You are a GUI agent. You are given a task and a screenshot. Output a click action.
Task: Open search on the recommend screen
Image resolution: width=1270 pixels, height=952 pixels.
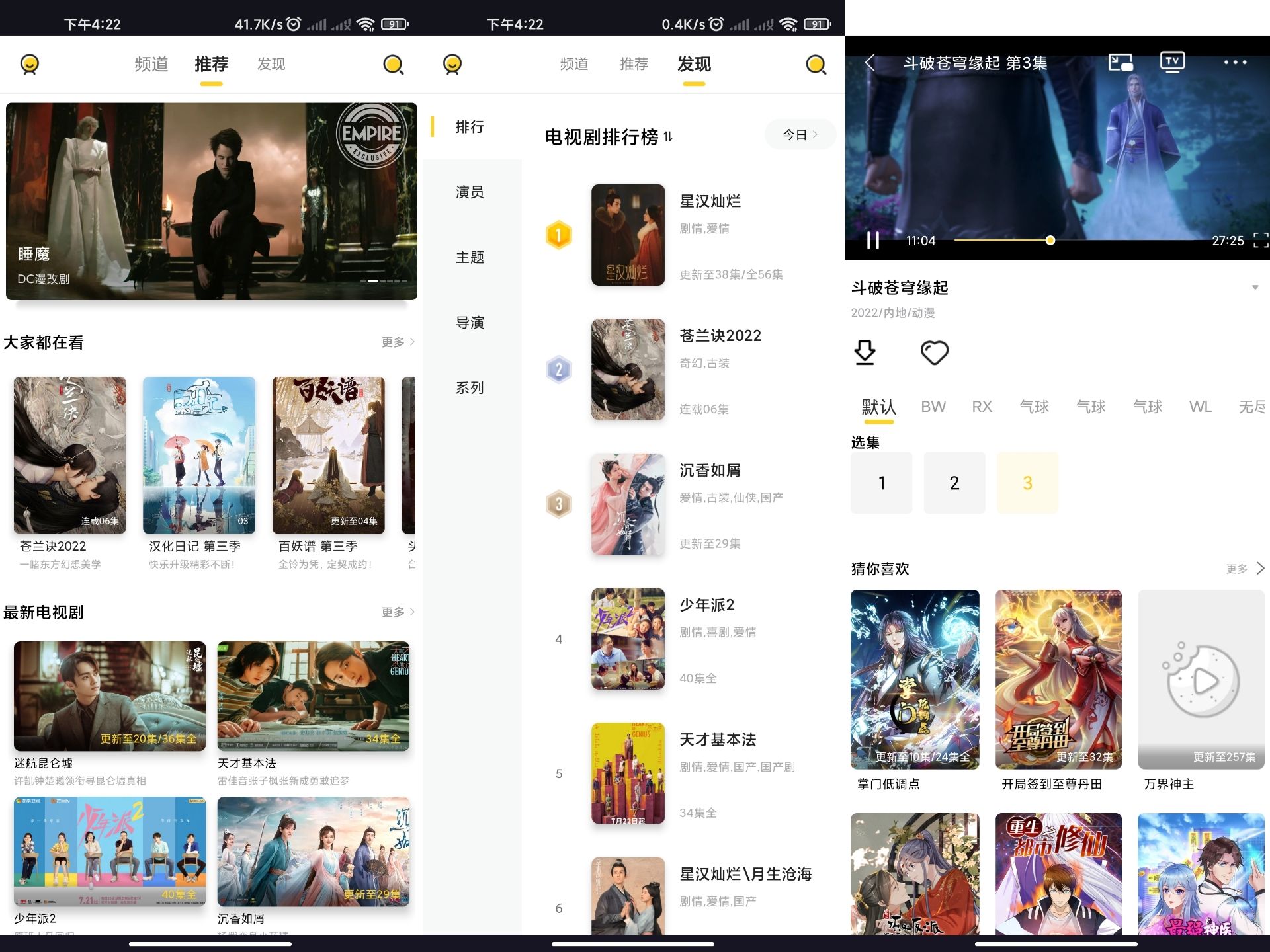(x=394, y=64)
